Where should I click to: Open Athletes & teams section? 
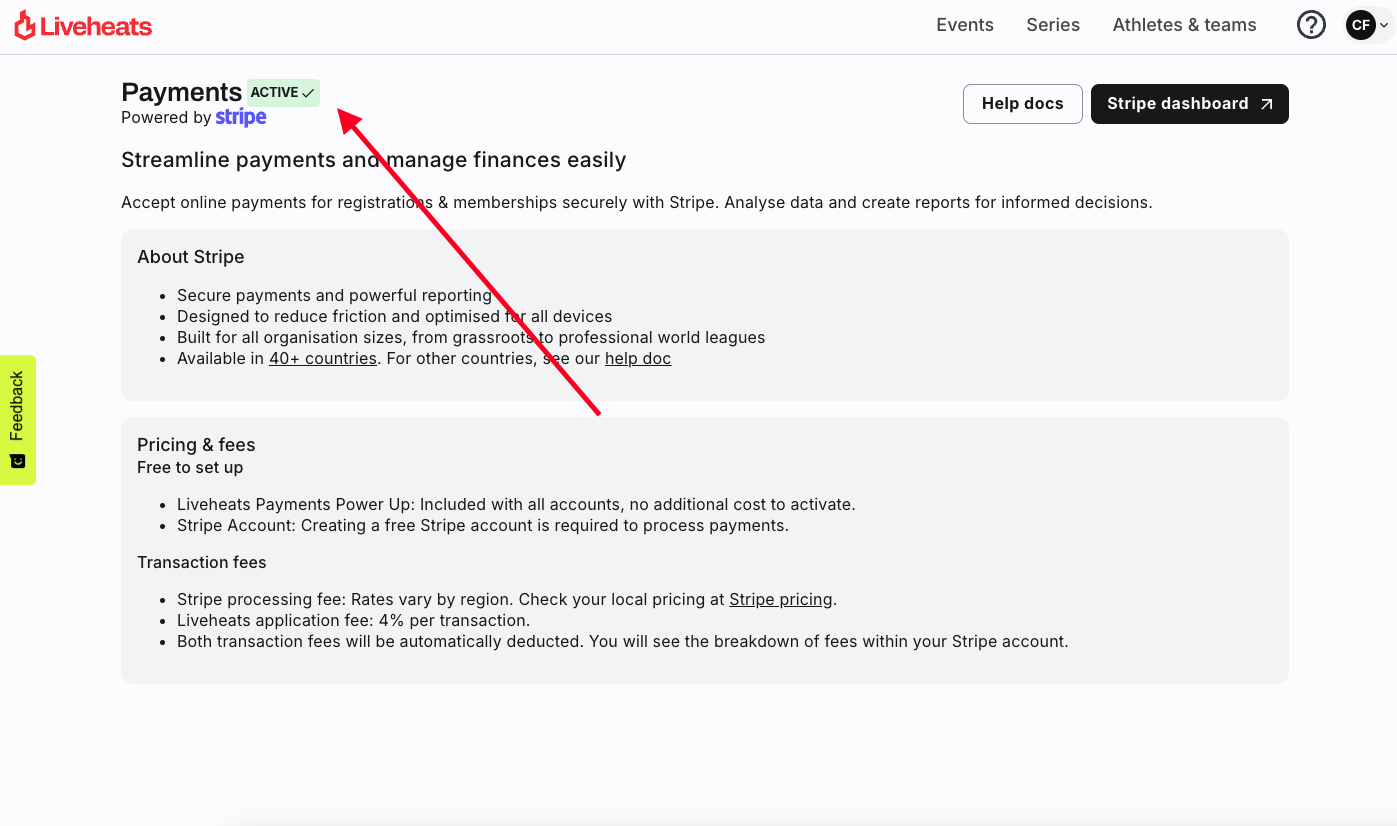click(1184, 25)
